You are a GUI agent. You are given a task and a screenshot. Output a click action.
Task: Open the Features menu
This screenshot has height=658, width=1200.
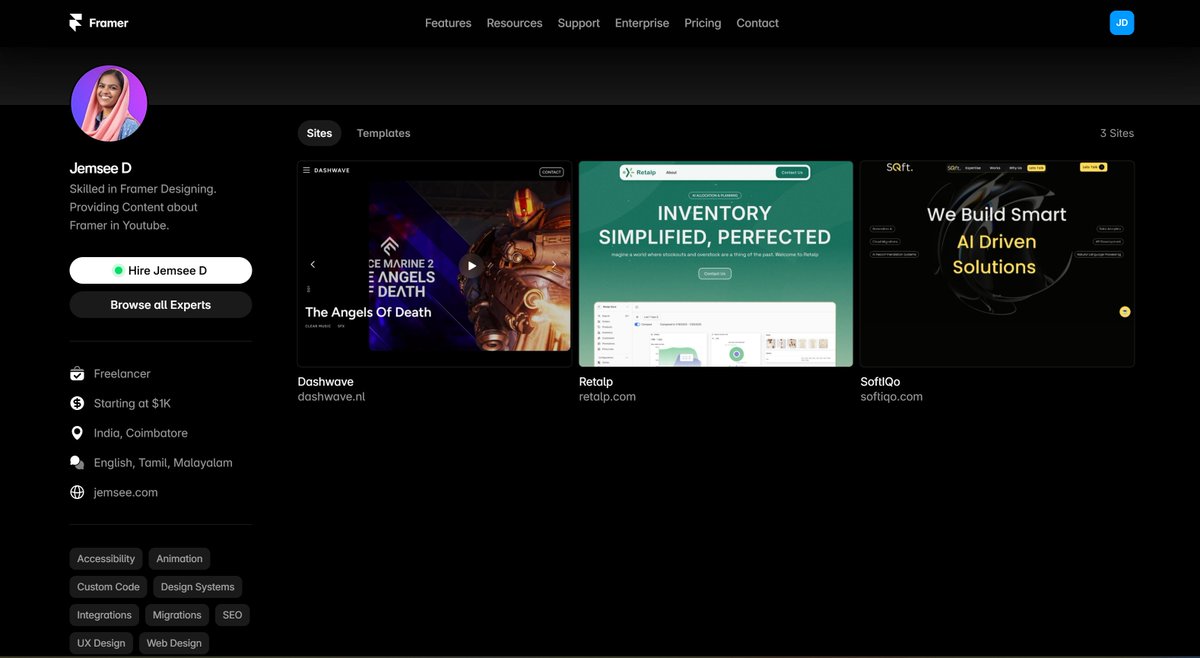tap(448, 23)
